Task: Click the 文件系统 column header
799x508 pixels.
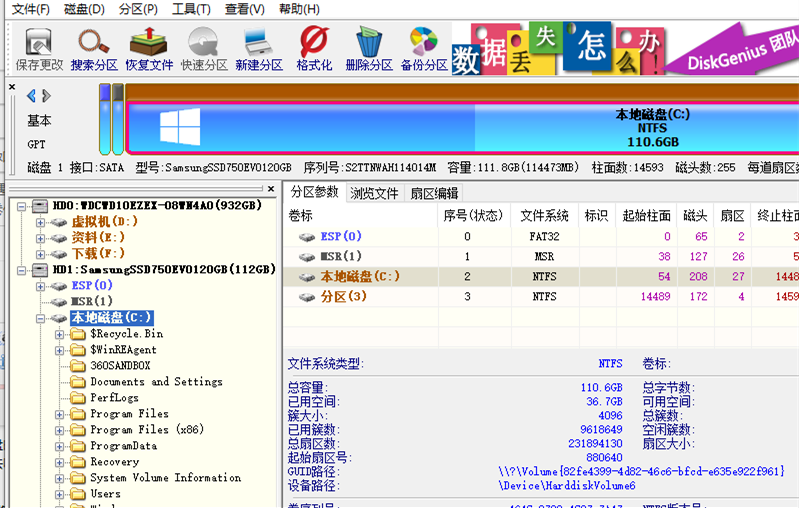Action: 544,215
